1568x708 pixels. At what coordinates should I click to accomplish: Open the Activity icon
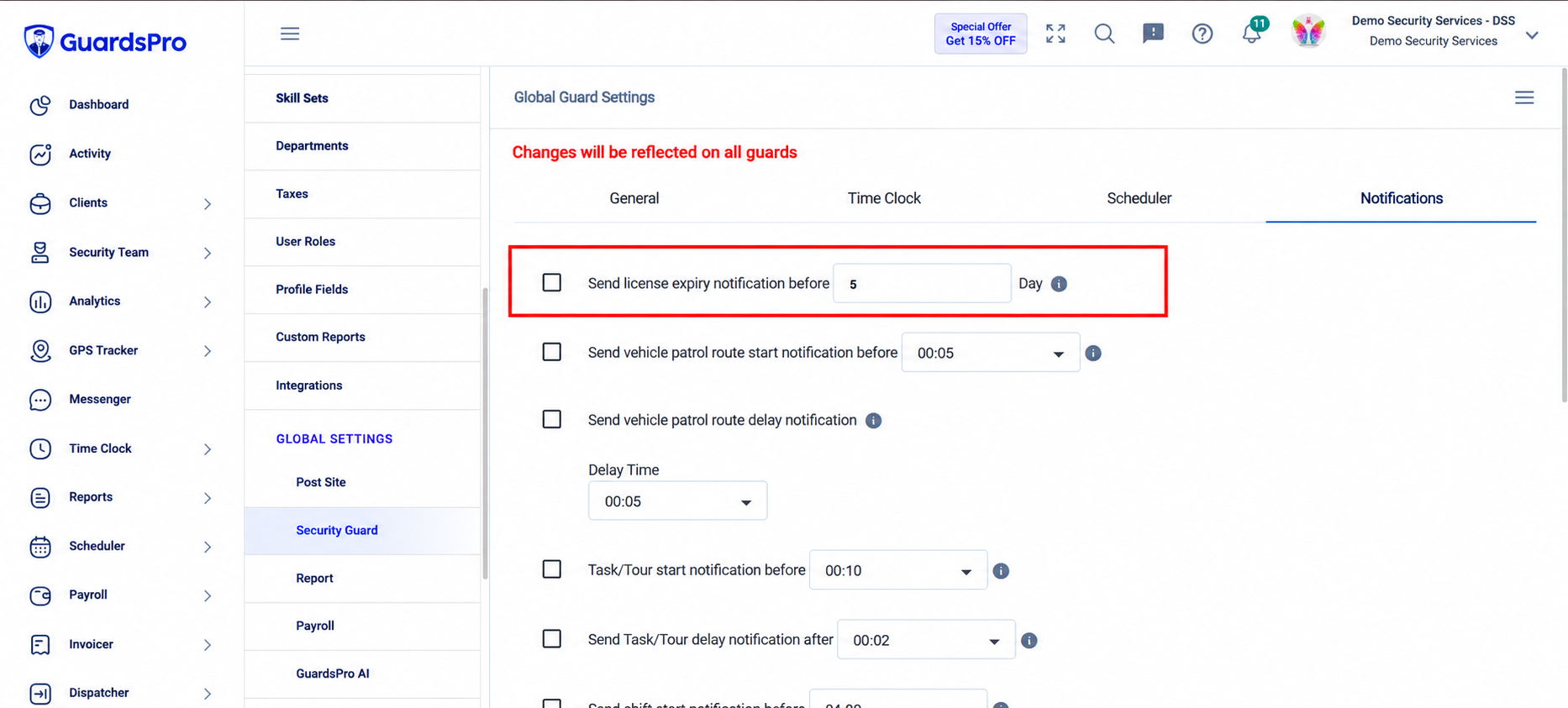click(40, 154)
